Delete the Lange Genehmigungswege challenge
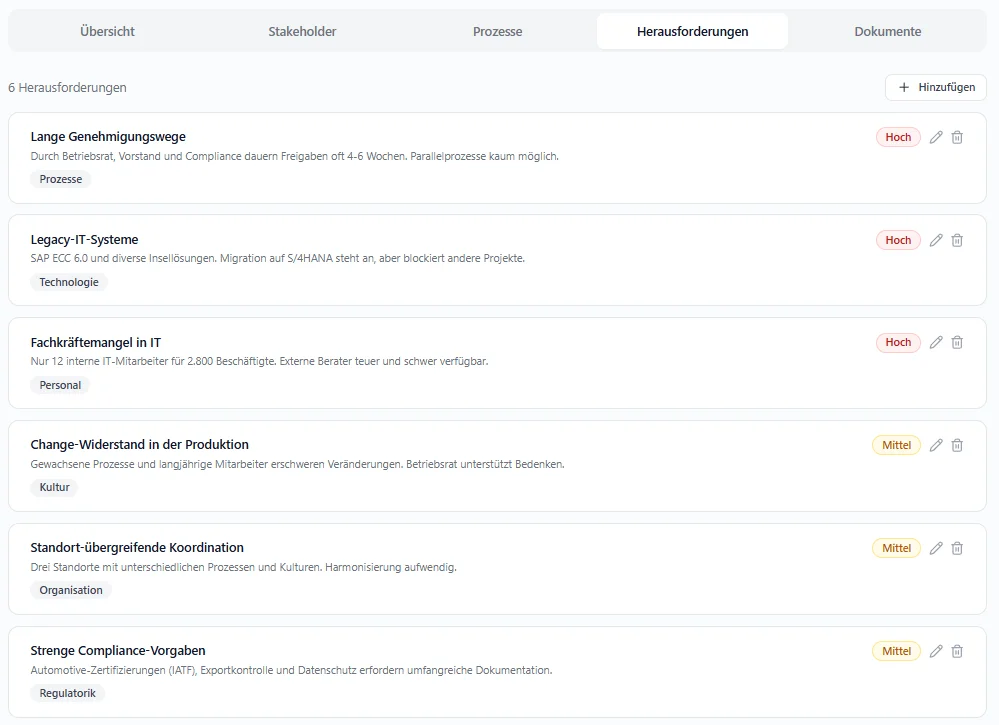Viewport: 999px width, 725px height. 957,137
